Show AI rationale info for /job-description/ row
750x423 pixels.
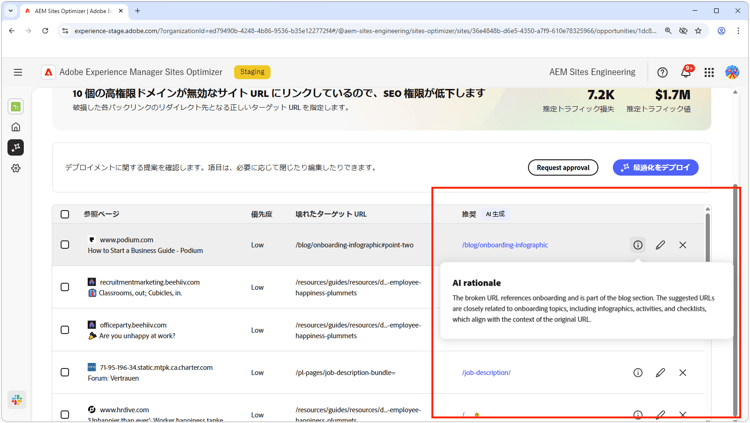(x=638, y=373)
